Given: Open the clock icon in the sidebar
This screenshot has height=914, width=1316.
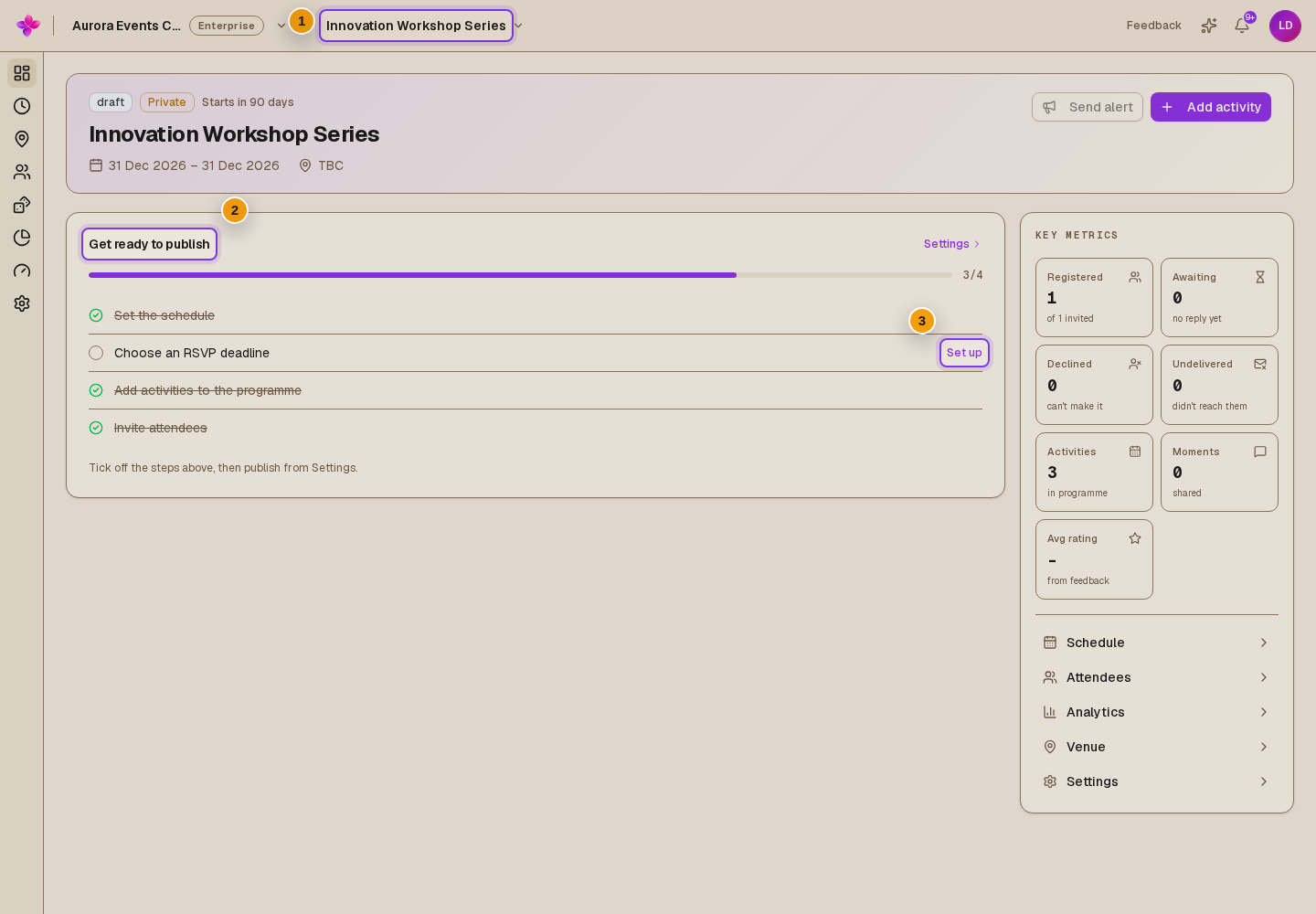Looking at the screenshot, I should click(x=22, y=106).
